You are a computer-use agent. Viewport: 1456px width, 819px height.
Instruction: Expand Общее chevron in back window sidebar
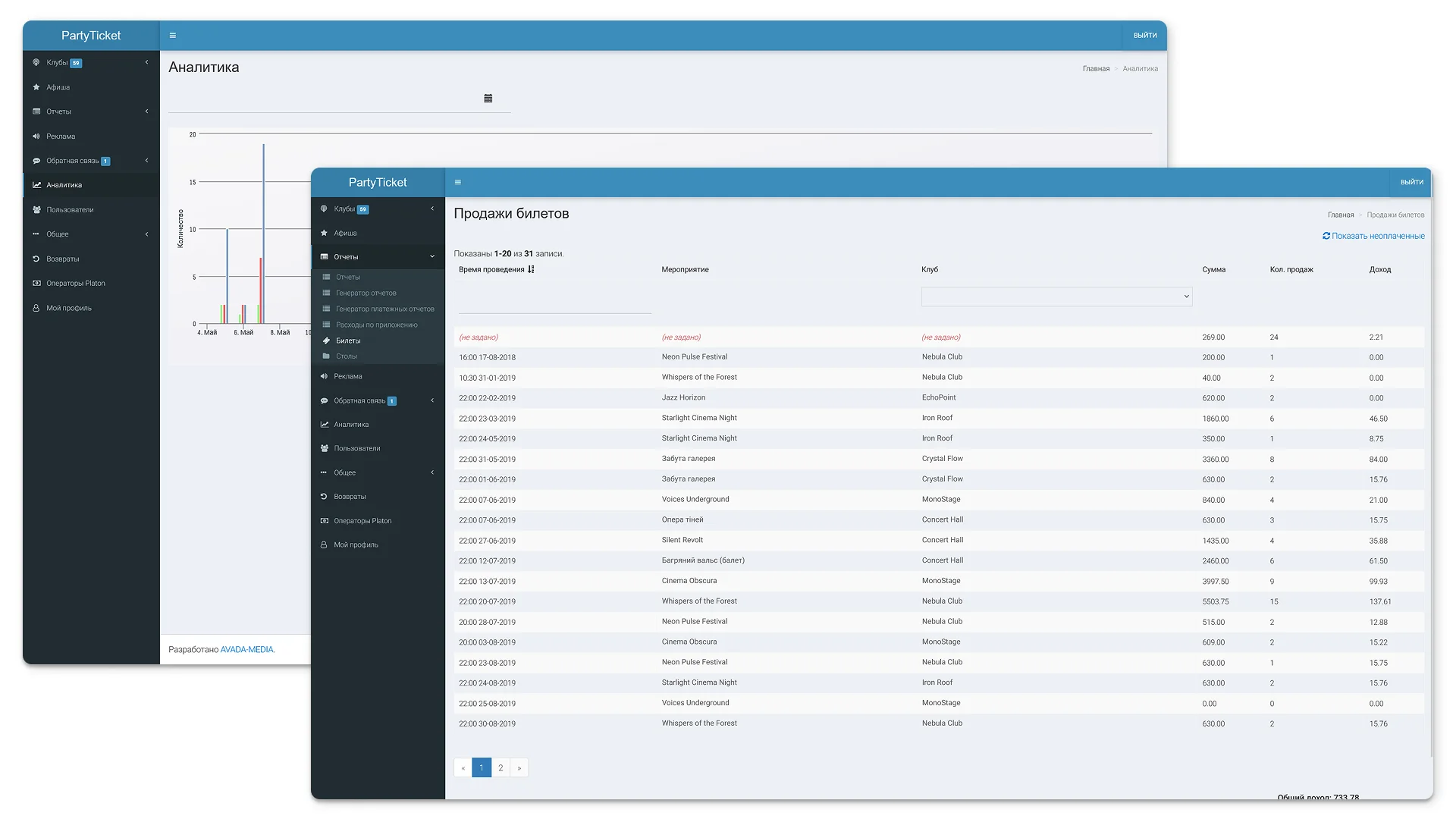click(147, 234)
